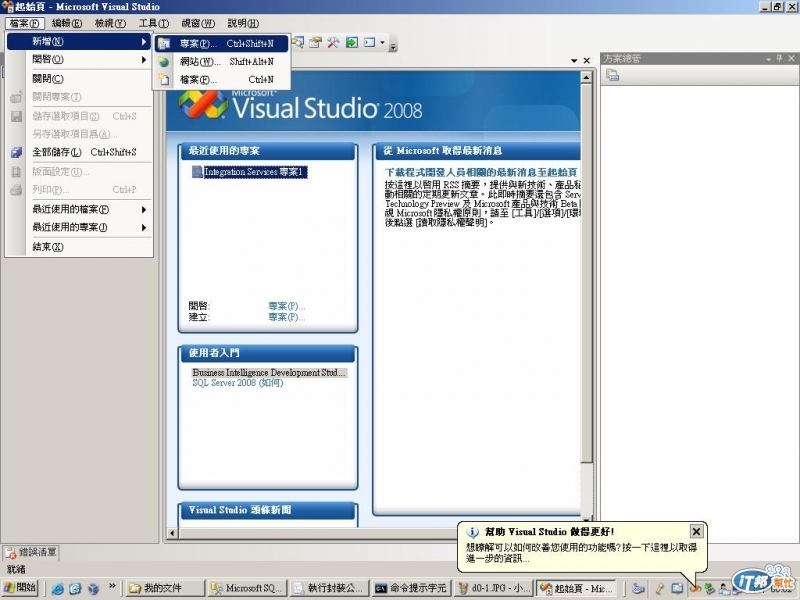The height and width of the screenshot is (600, 800).
Task: Click the Properties Window toolbar icon
Action: (316, 42)
